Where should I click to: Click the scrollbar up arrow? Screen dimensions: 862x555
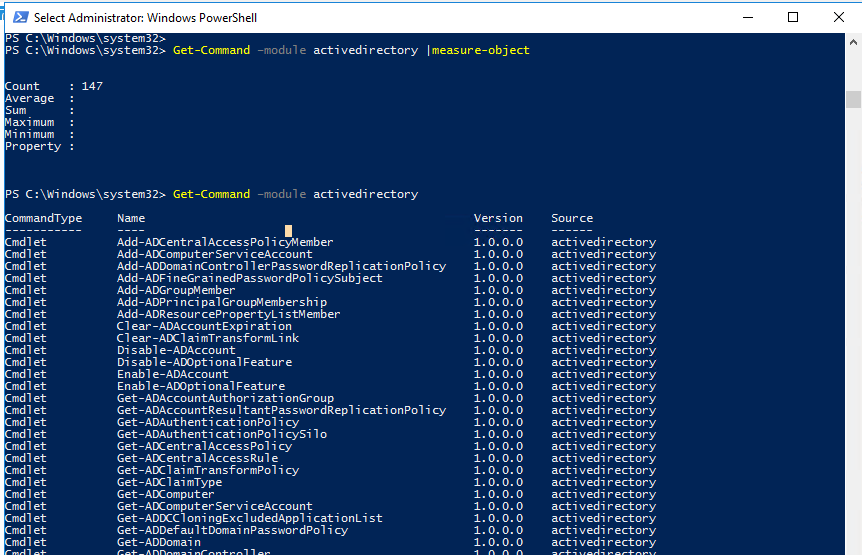click(853, 42)
